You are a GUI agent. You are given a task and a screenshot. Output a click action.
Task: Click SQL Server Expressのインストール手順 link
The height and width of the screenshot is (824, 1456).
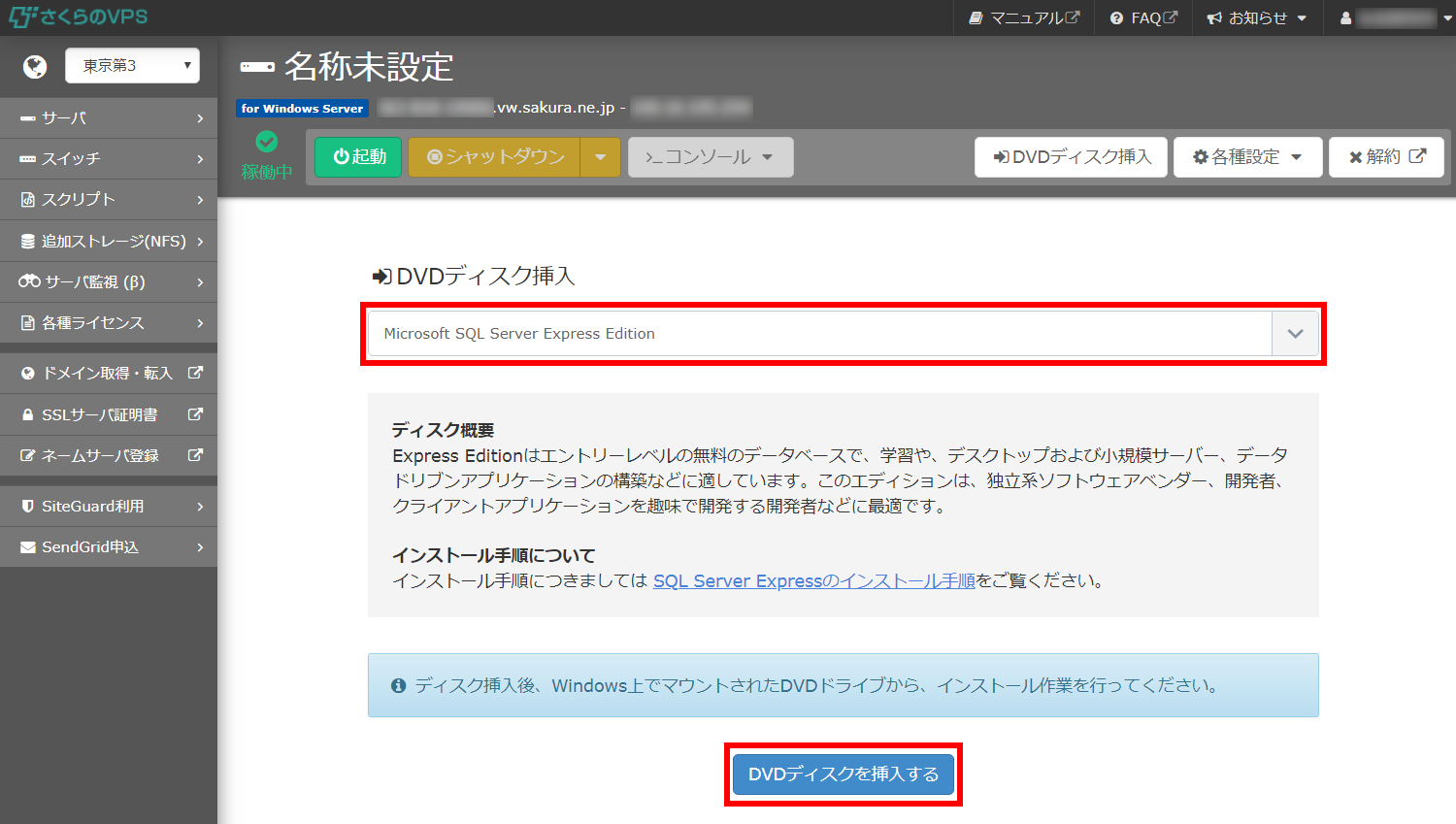pos(813,580)
